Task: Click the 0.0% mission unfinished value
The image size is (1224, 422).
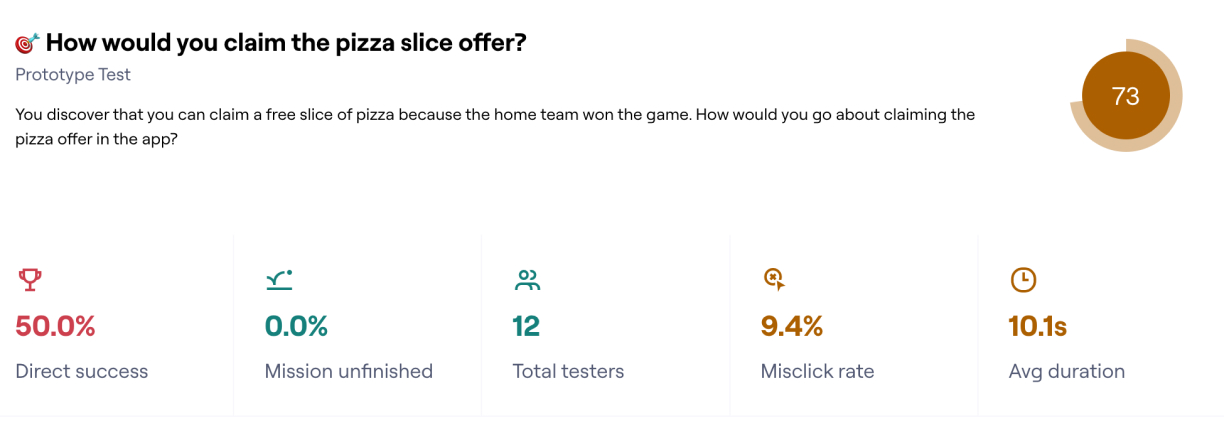Action: 296,326
